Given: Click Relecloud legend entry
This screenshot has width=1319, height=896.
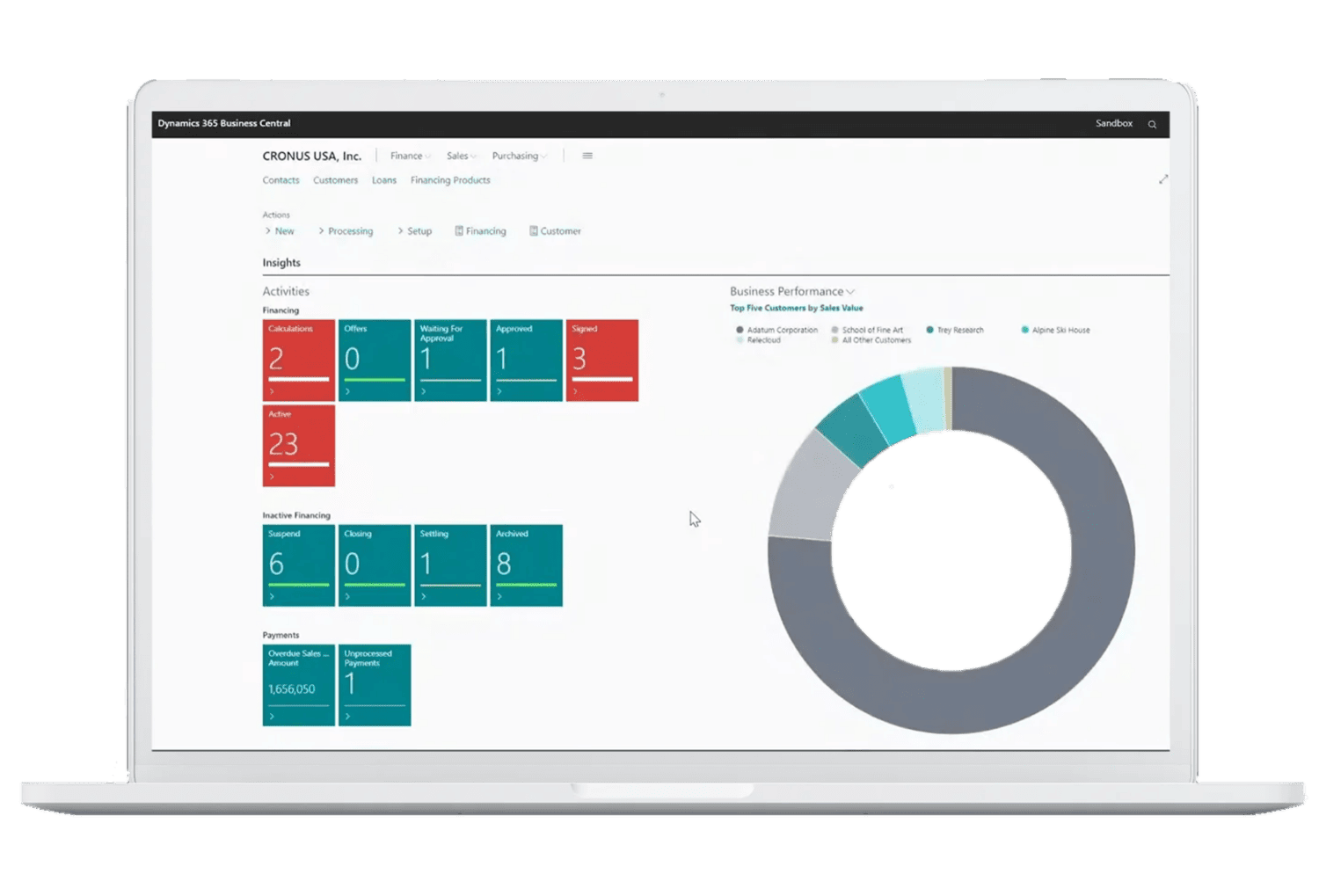Looking at the screenshot, I should pyautogui.click(x=759, y=340).
